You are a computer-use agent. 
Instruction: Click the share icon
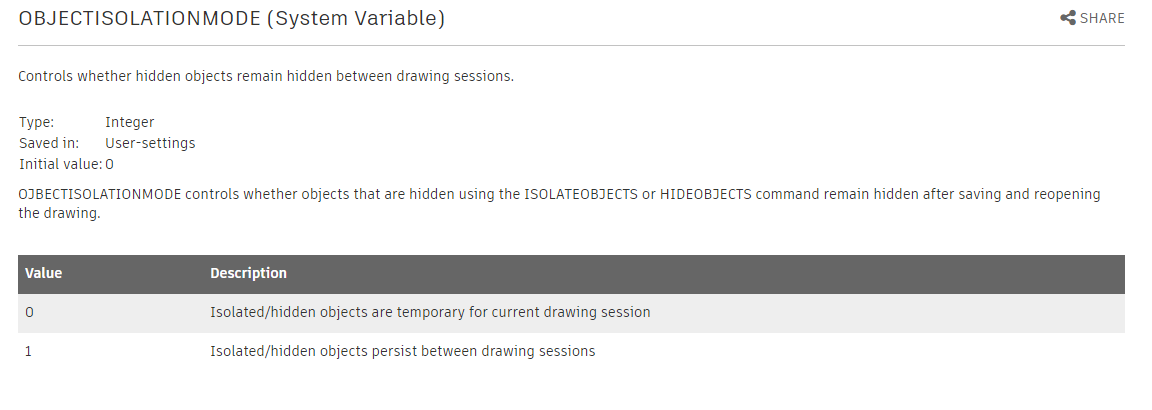(1067, 18)
